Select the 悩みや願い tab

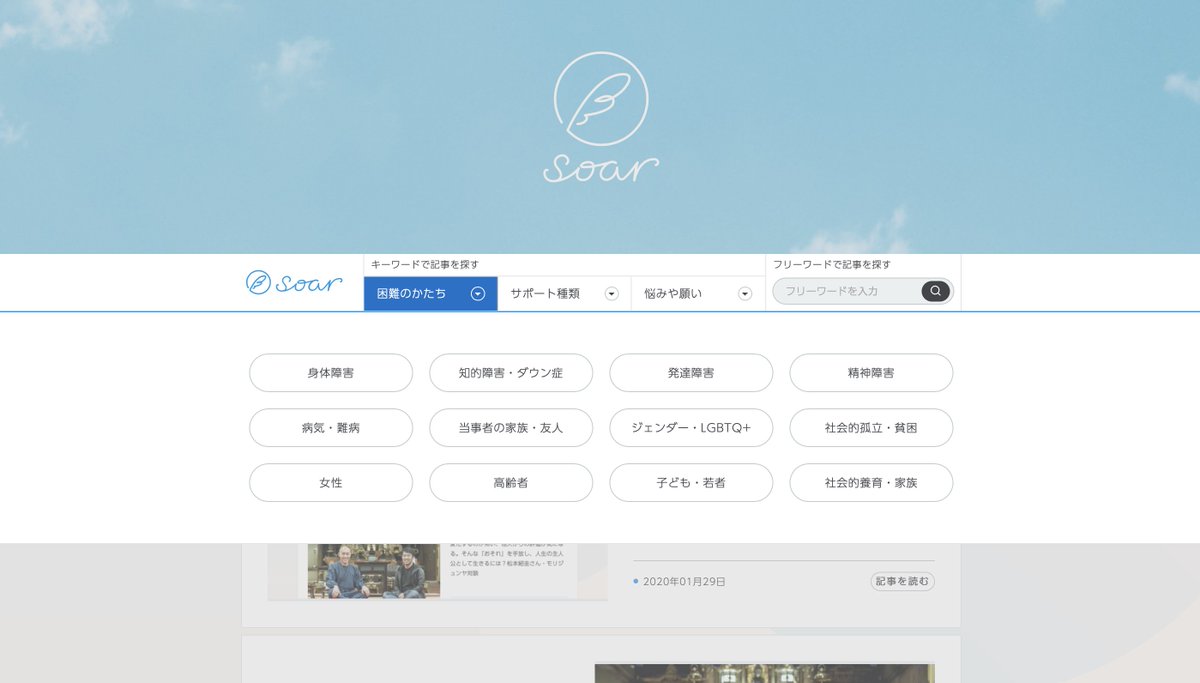[x=698, y=294]
